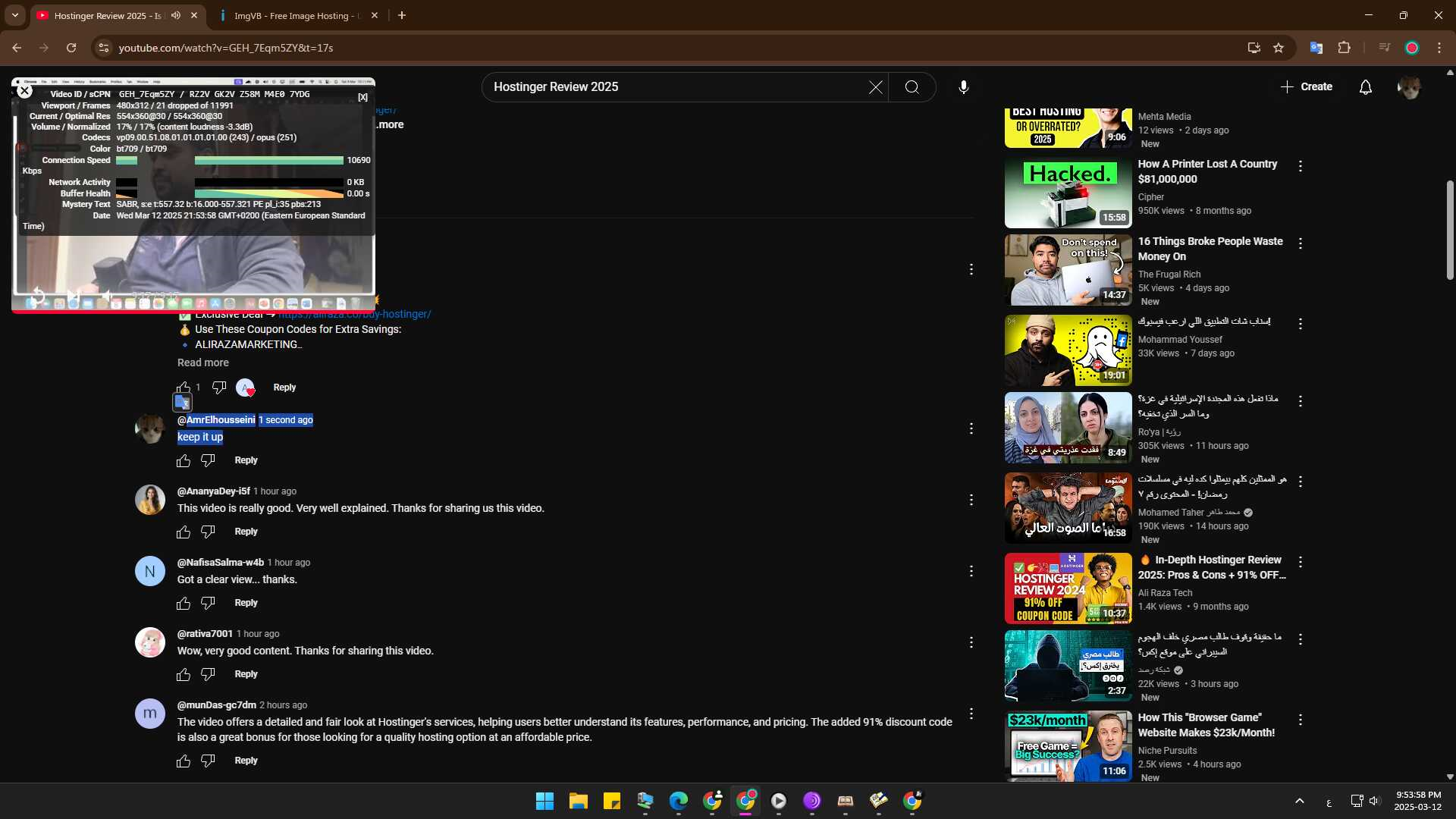Open File Explorer from taskbar
The width and height of the screenshot is (1456, 819).
coord(579,801)
